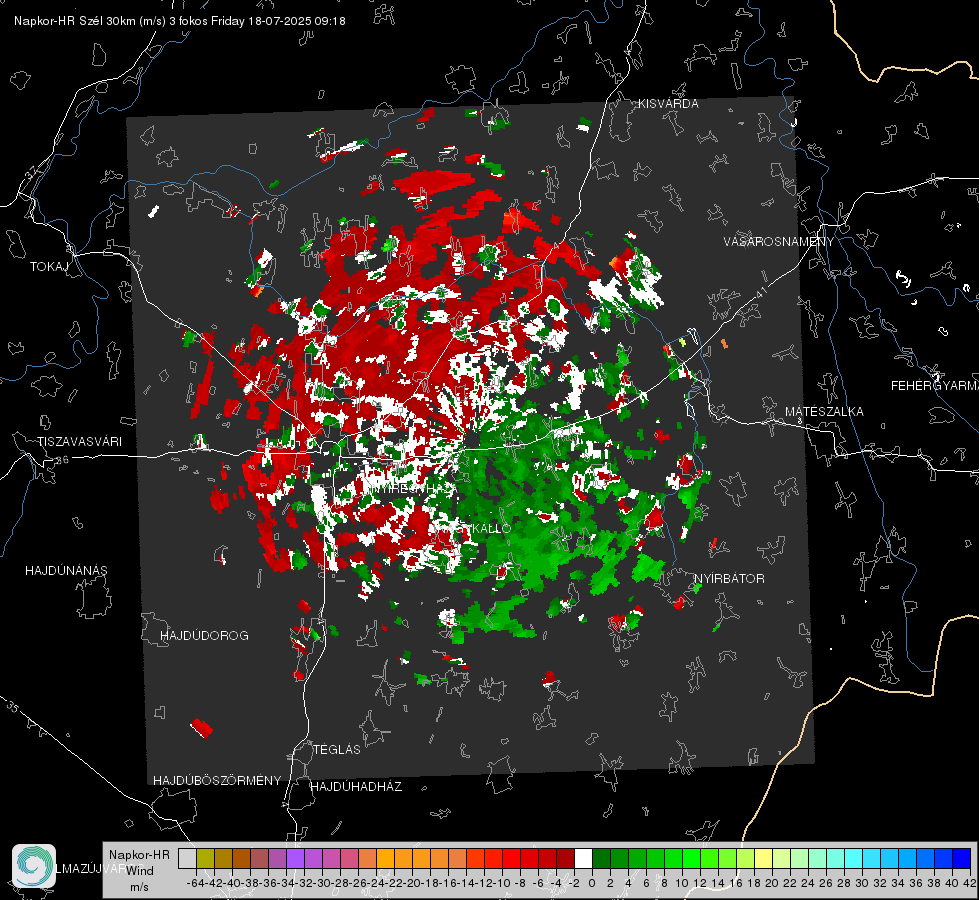
Task: Click the yellow 18-20 legend swatch
Action: (x=764, y=858)
